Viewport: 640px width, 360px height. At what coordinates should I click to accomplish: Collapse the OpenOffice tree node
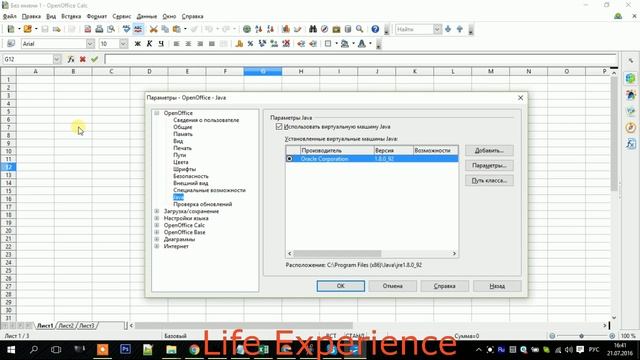coord(157,113)
